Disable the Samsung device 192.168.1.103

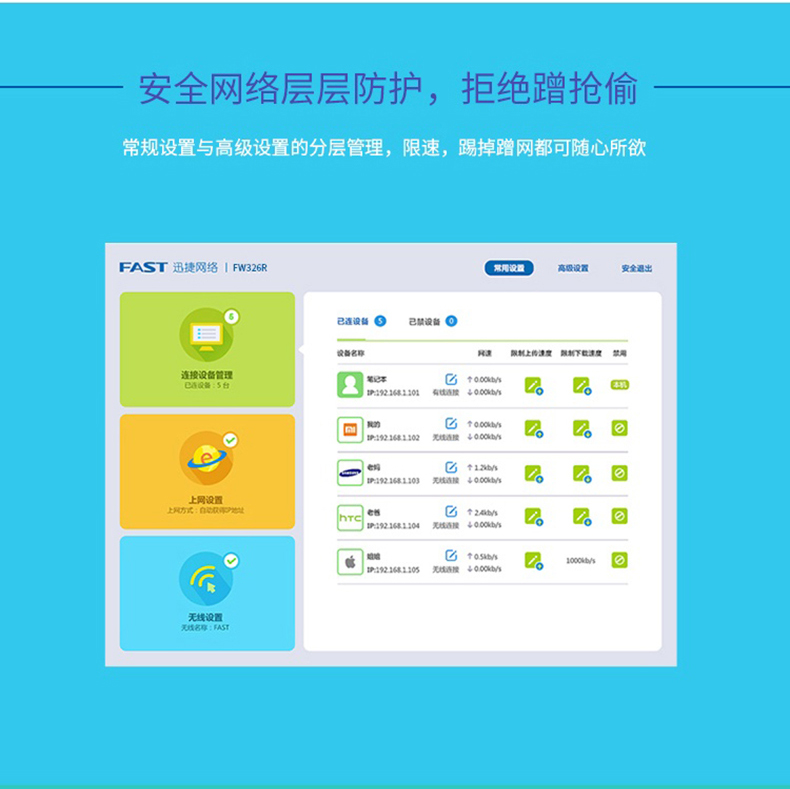click(619, 473)
